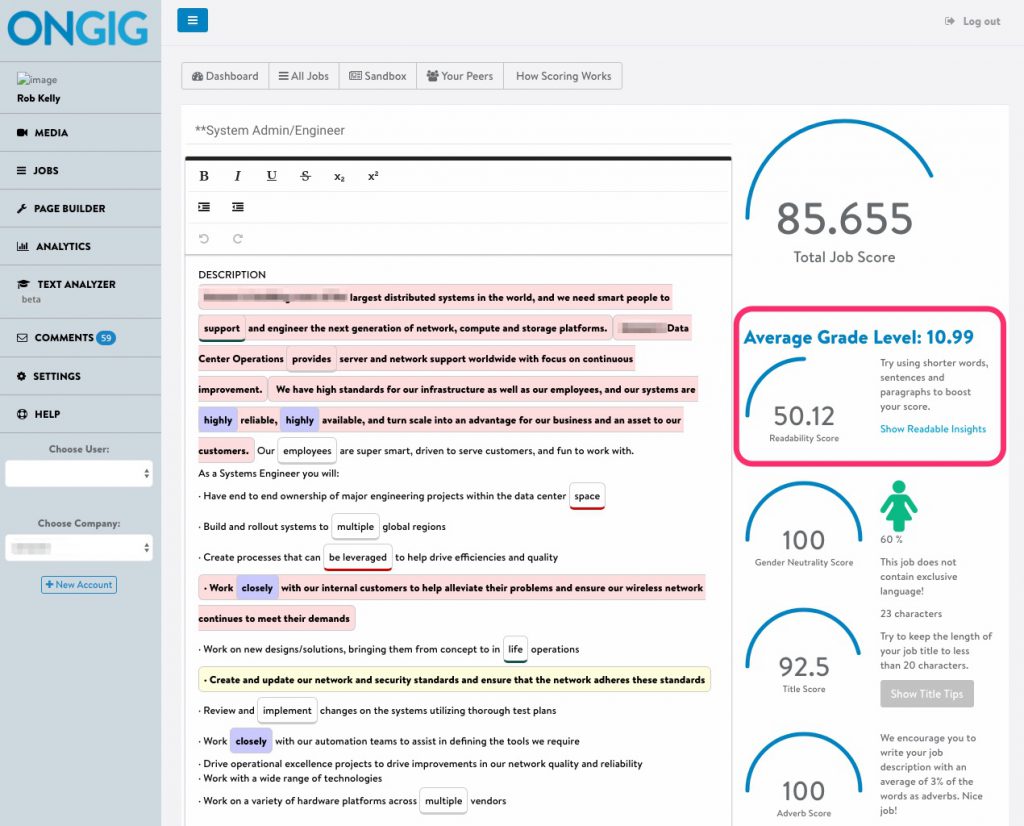The image size is (1024, 826).
Task: Switch to the Sandbox tab
Action: point(377,75)
